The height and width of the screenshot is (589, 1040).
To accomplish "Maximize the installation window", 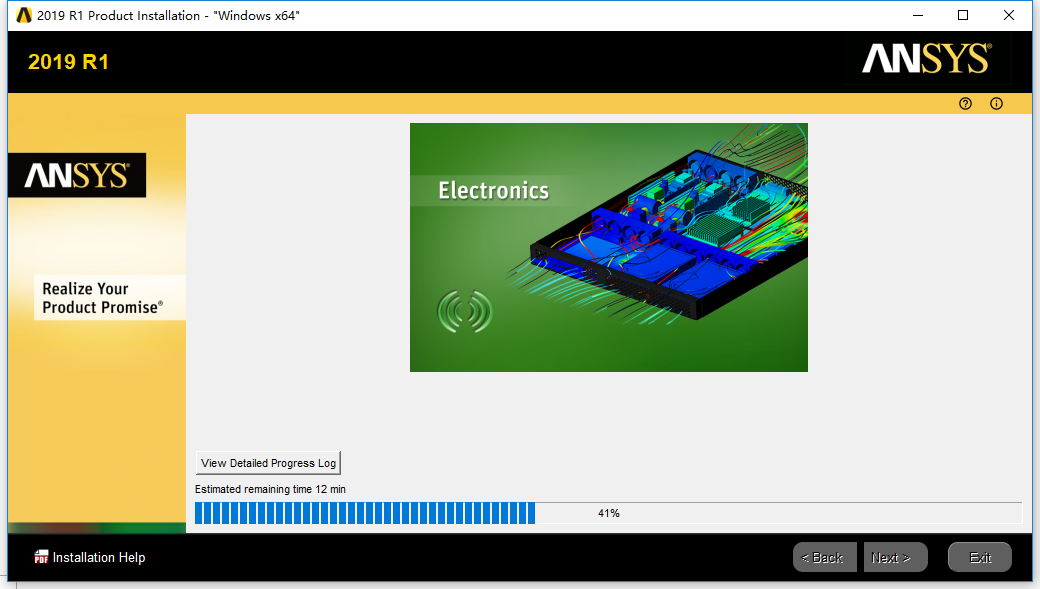I will click(x=963, y=15).
